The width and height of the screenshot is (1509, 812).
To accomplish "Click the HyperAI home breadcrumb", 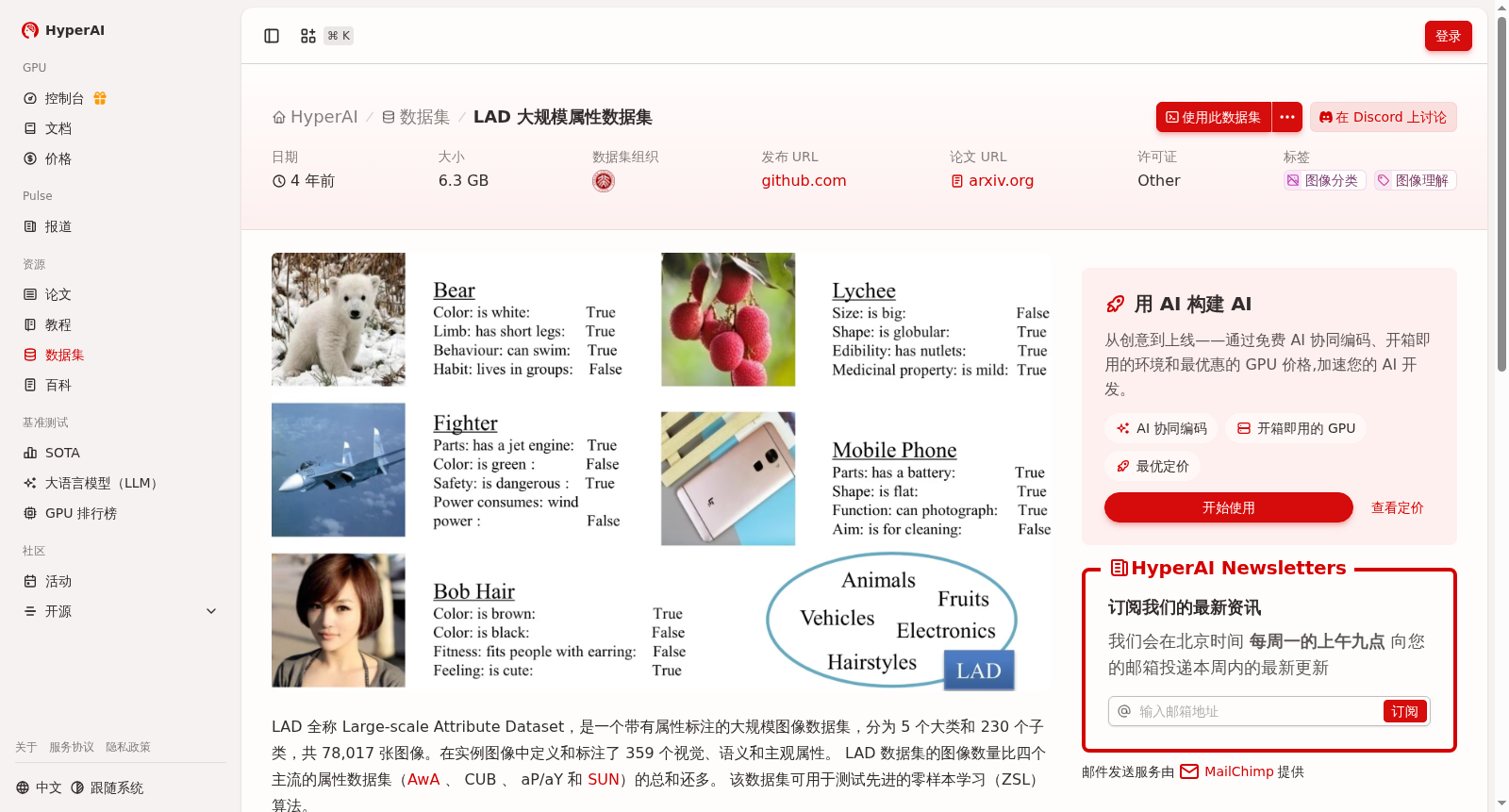I will pos(315,117).
